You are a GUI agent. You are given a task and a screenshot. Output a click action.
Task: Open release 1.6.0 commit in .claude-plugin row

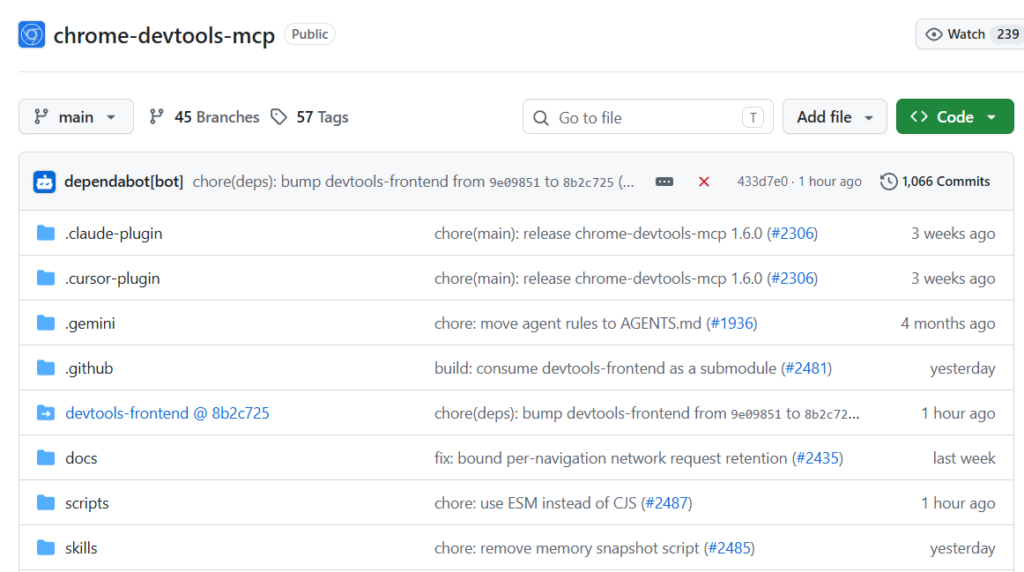(x=598, y=233)
